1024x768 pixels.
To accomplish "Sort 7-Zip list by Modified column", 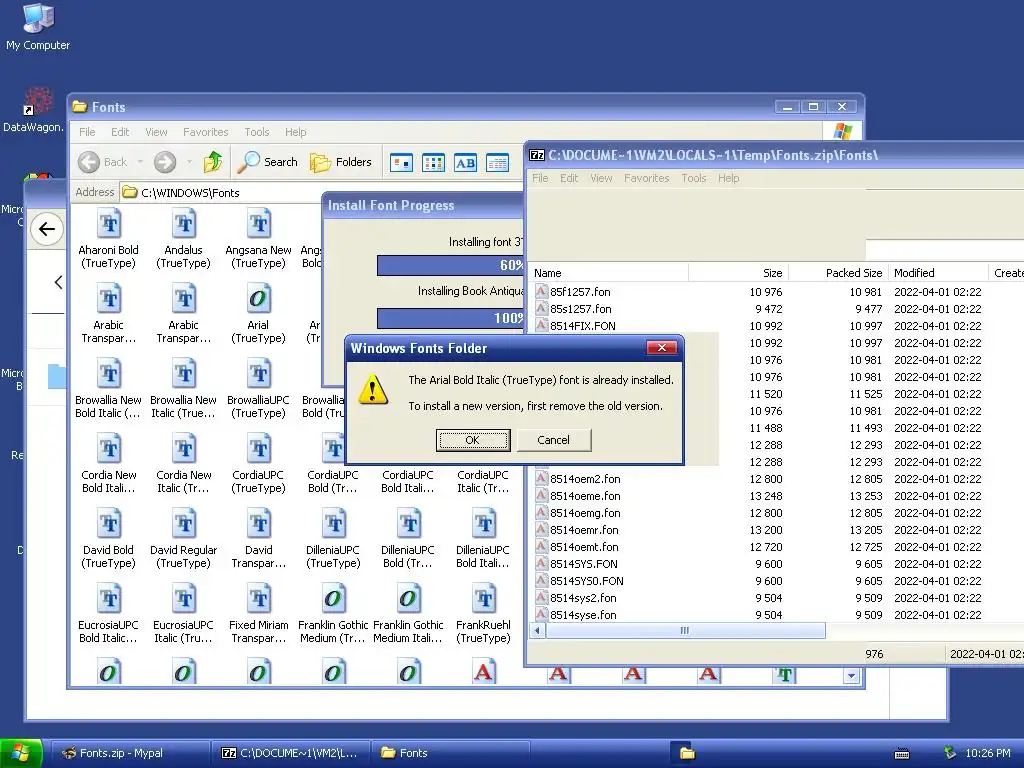I will click(x=938, y=273).
